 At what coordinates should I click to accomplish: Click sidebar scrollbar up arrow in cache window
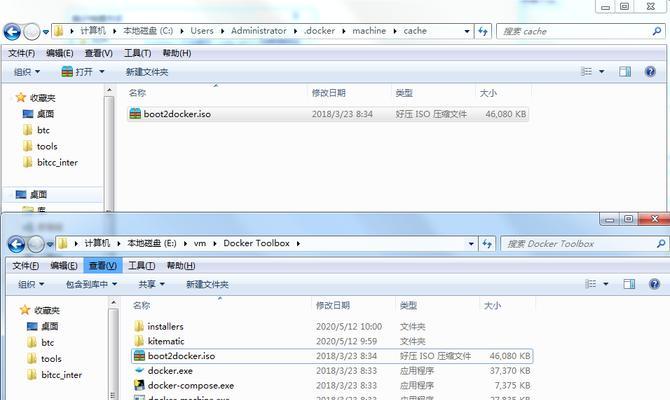pyautogui.click(x=109, y=90)
